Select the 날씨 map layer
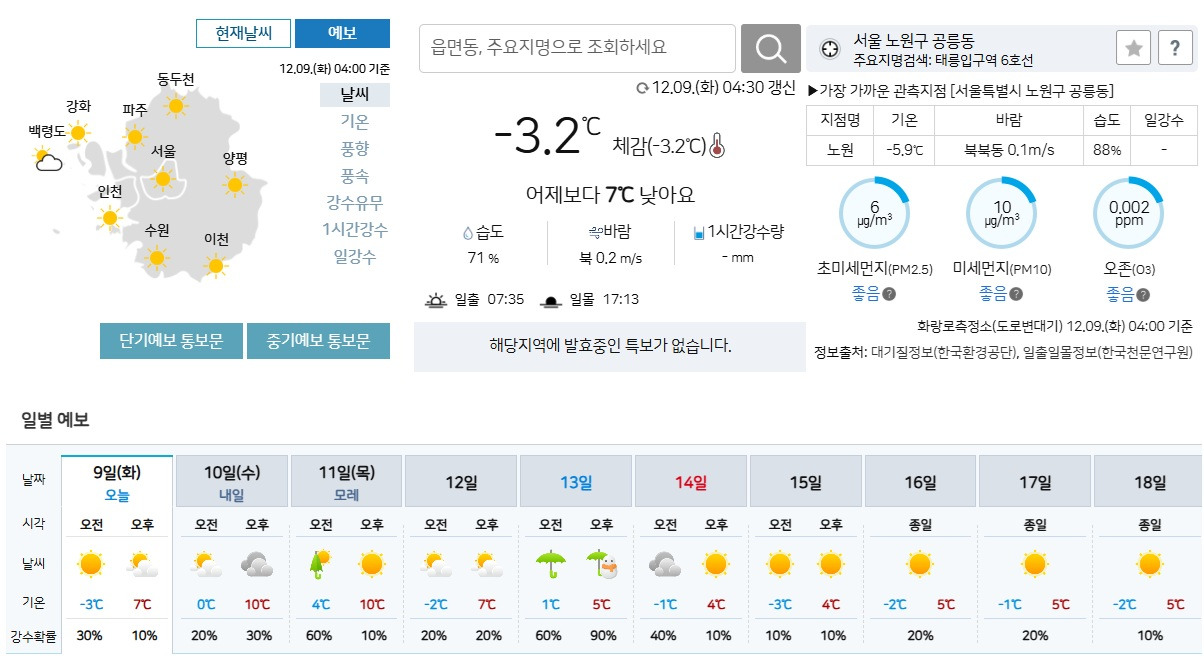 tap(355, 95)
